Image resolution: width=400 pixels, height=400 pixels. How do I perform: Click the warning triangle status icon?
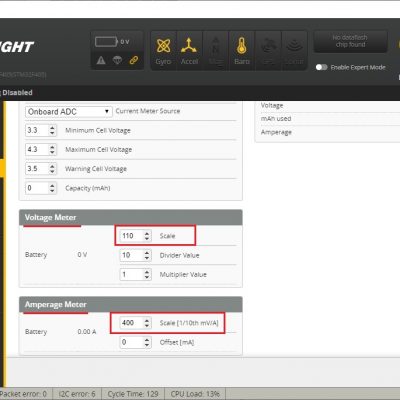click(x=101, y=60)
